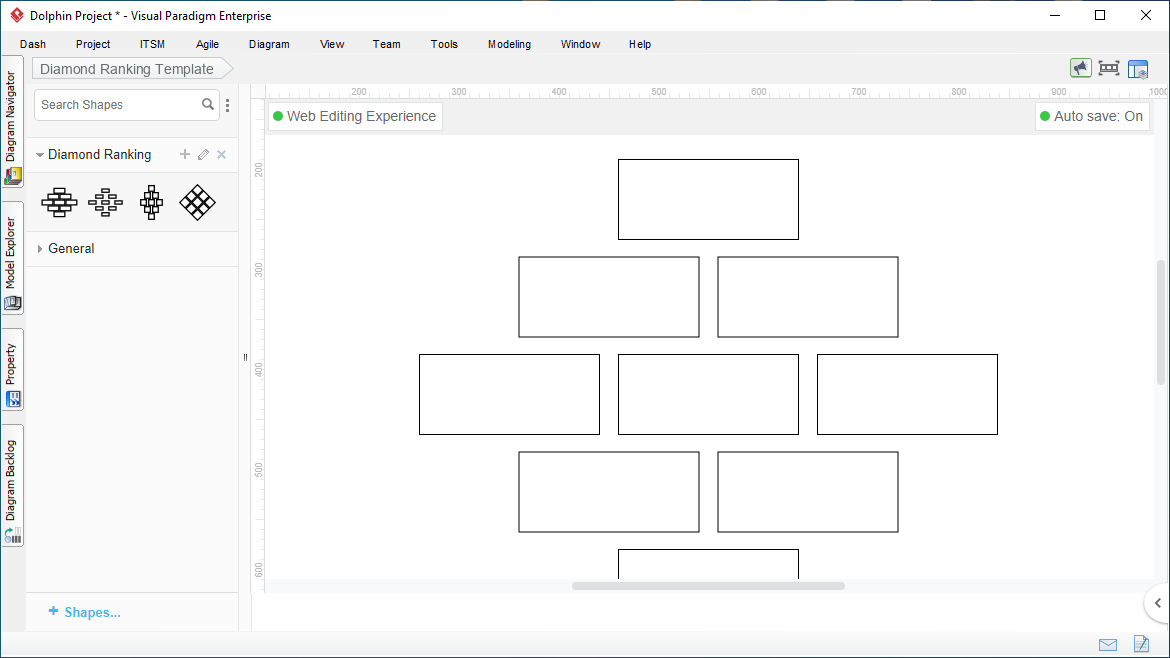The image size is (1170, 658).
Task: Click the Diagram Navigator icon
Action: pyautogui.click(x=13, y=176)
